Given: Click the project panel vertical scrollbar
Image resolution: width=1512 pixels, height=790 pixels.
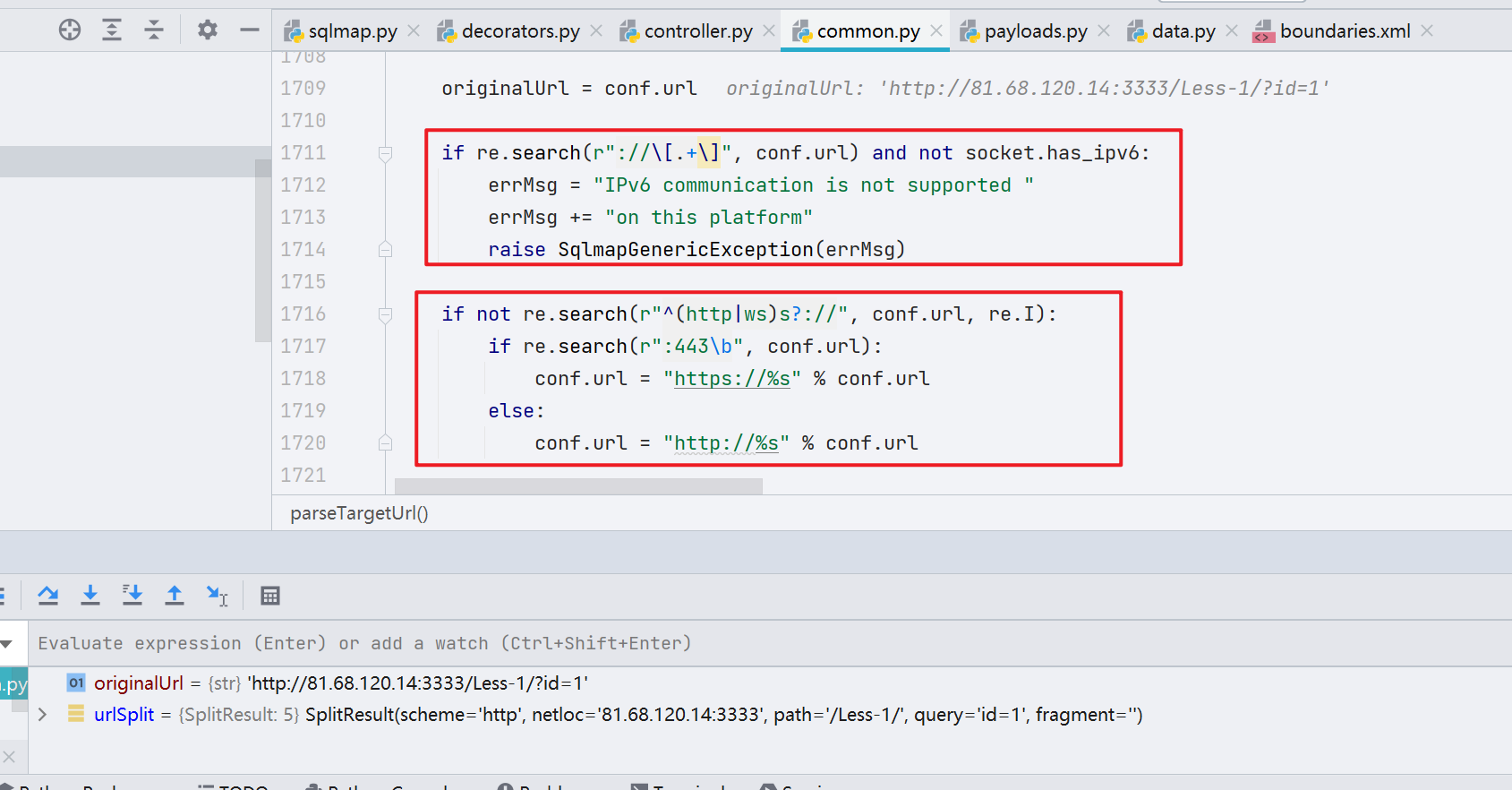Looking at the screenshot, I should (x=262, y=251).
